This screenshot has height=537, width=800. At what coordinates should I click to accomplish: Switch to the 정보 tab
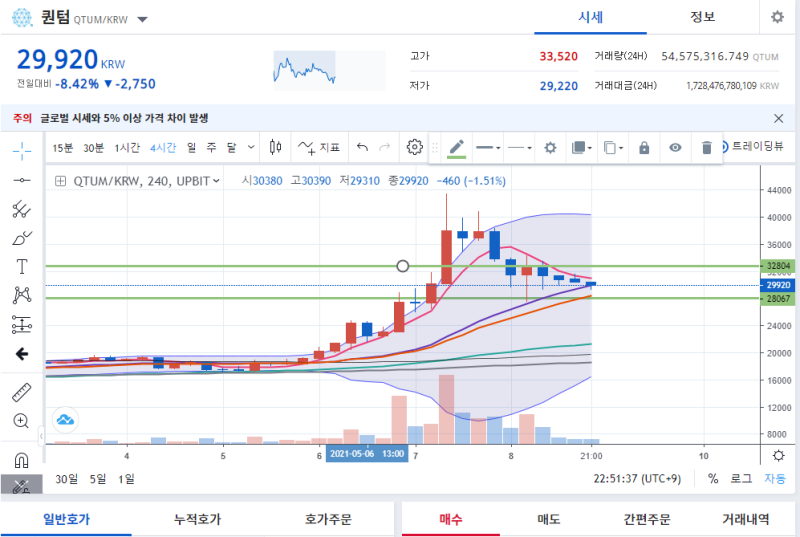[703, 18]
